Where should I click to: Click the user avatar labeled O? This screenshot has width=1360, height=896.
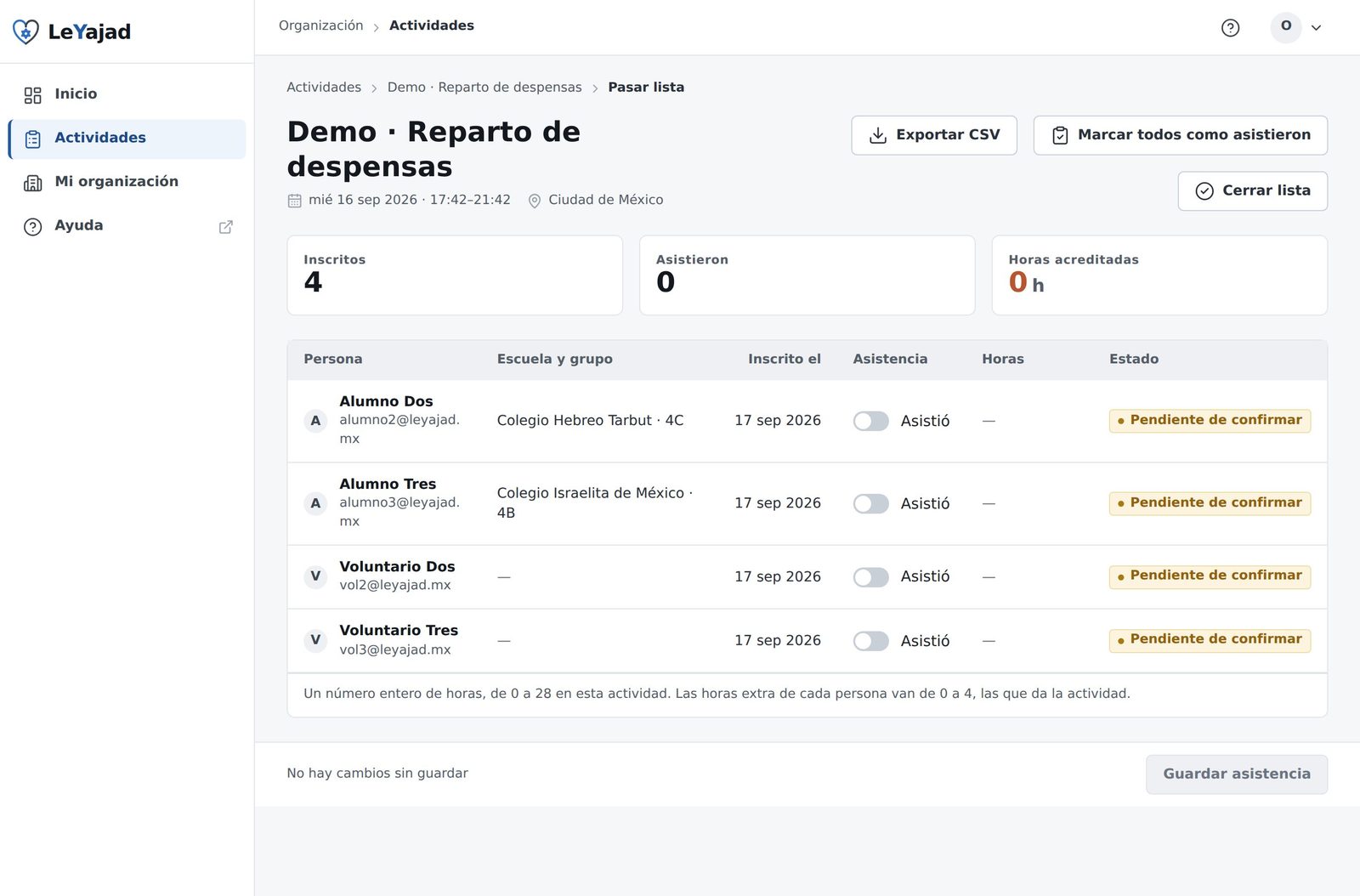point(1286,26)
